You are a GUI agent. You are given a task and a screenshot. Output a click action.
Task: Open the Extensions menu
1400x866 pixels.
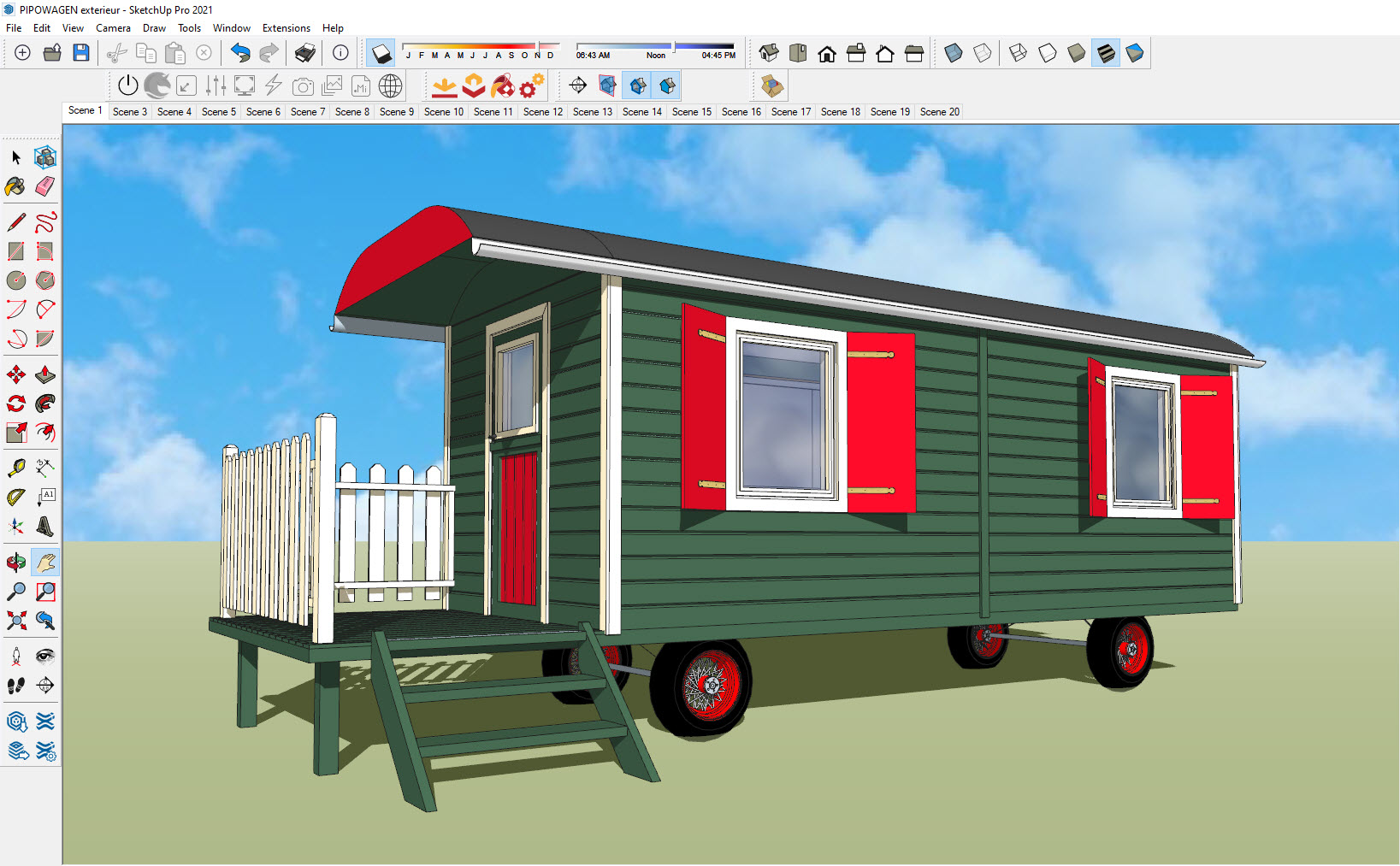click(x=286, y=28)
